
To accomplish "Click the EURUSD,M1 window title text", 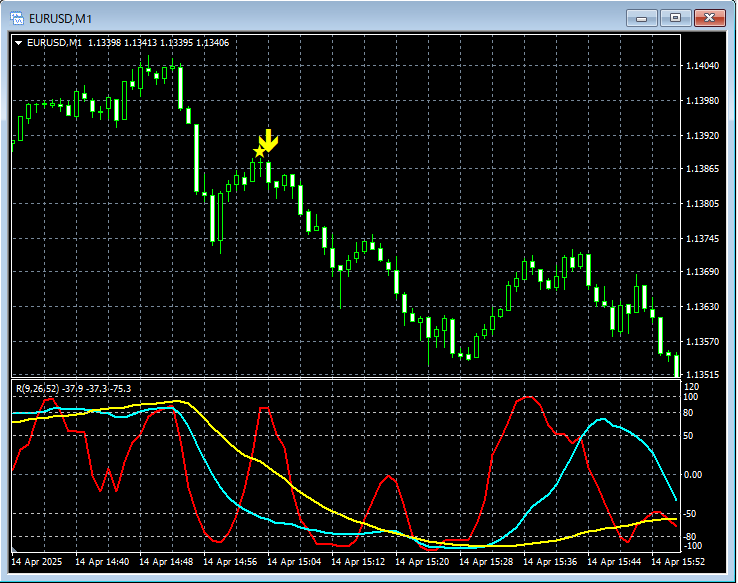I will tap(60, 19).
